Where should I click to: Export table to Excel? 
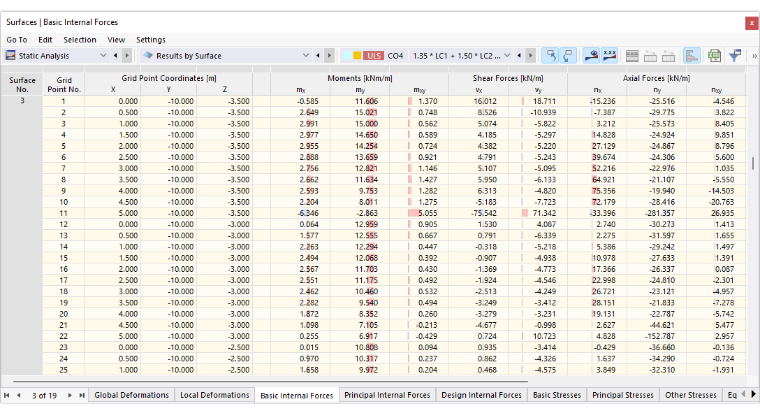(x=714, y=56)
